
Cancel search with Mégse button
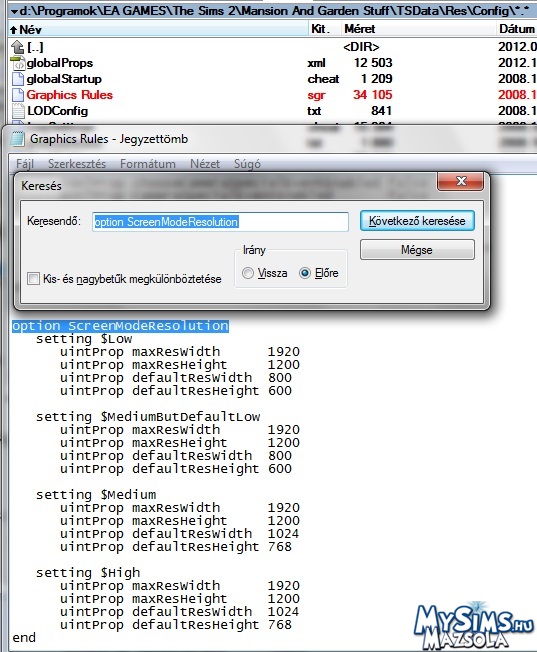tap(417, 249)
